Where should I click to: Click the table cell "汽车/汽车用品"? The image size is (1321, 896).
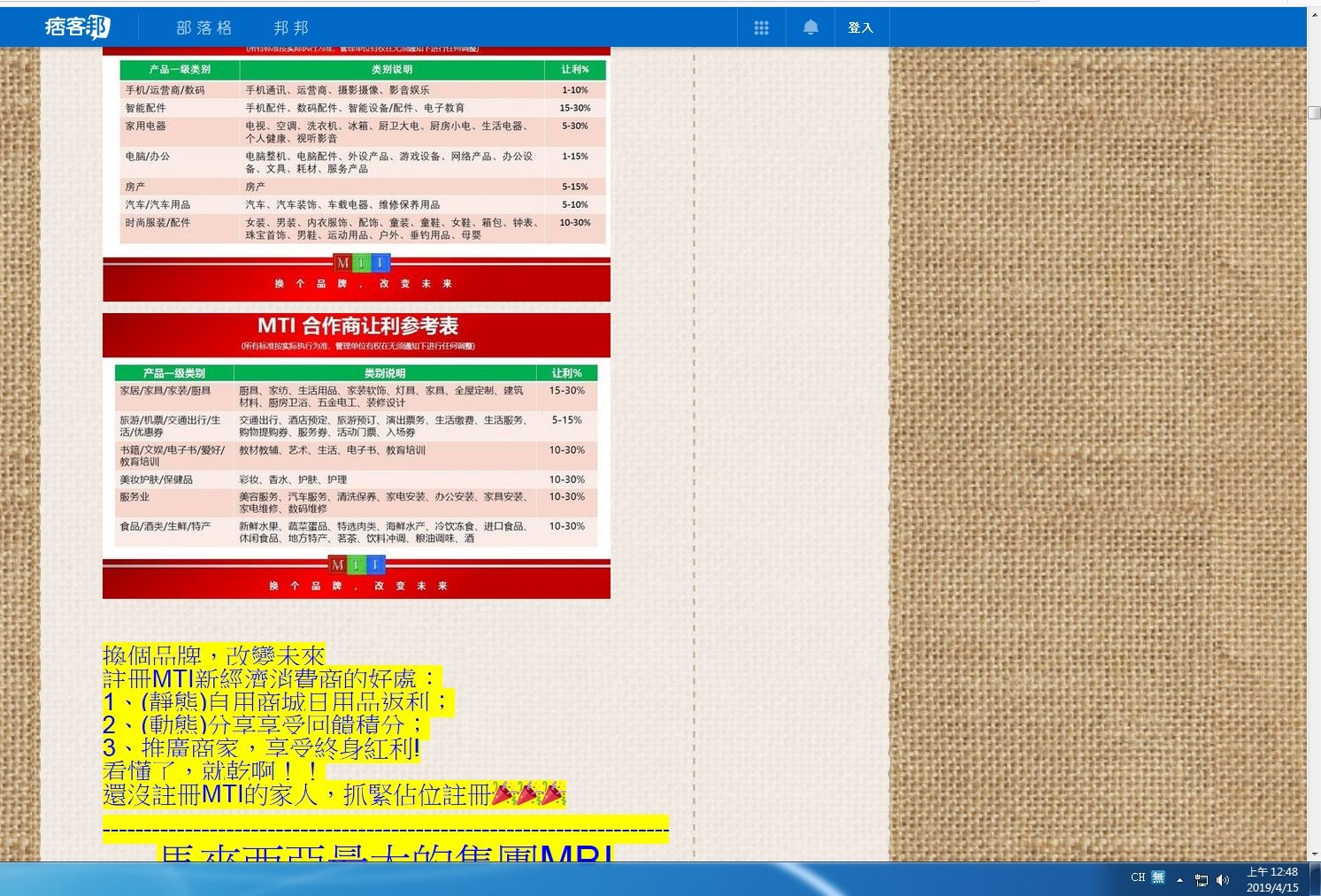tap(157, 204)
